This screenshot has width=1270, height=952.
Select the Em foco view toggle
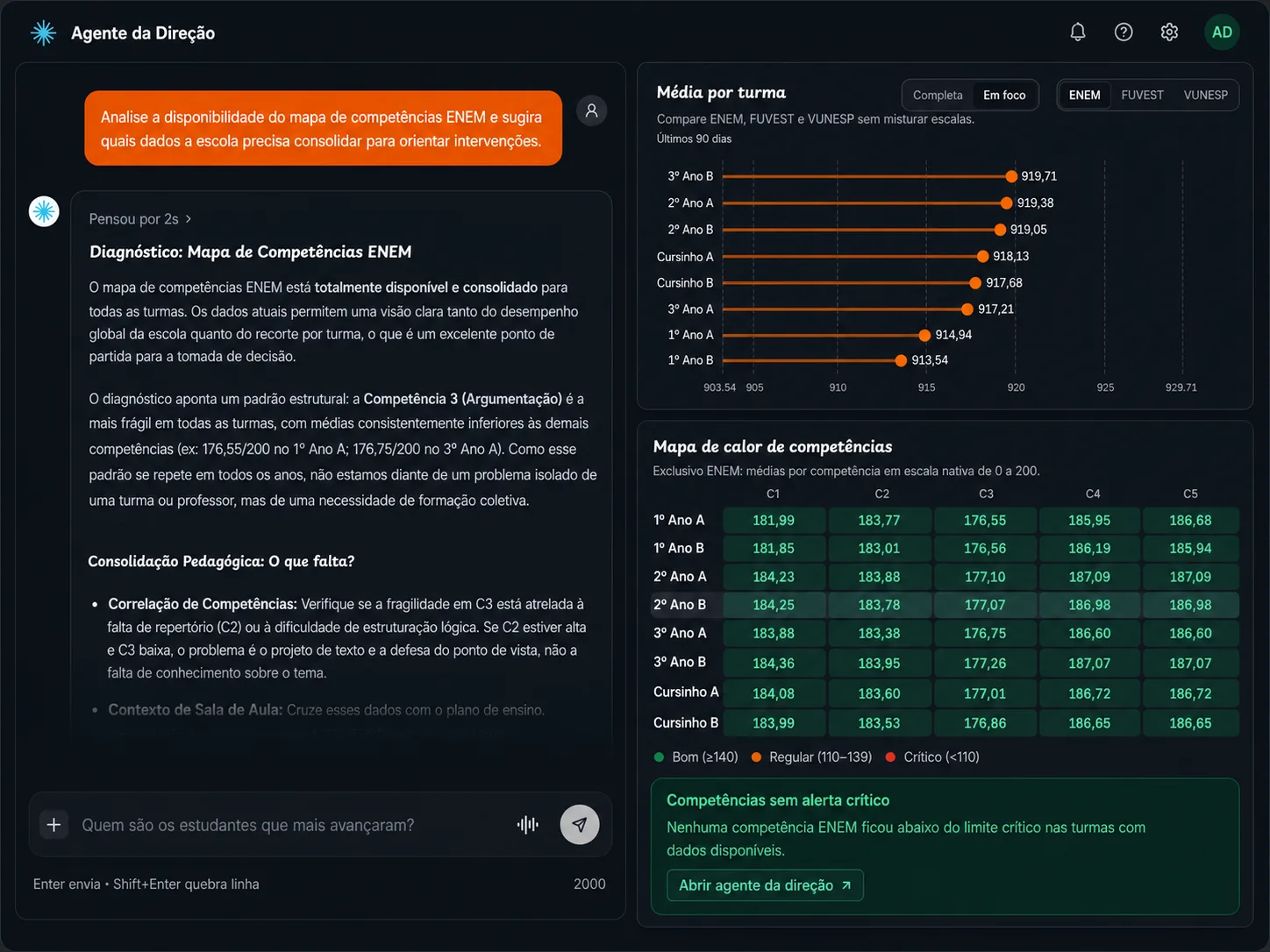tap(1004, 96)
